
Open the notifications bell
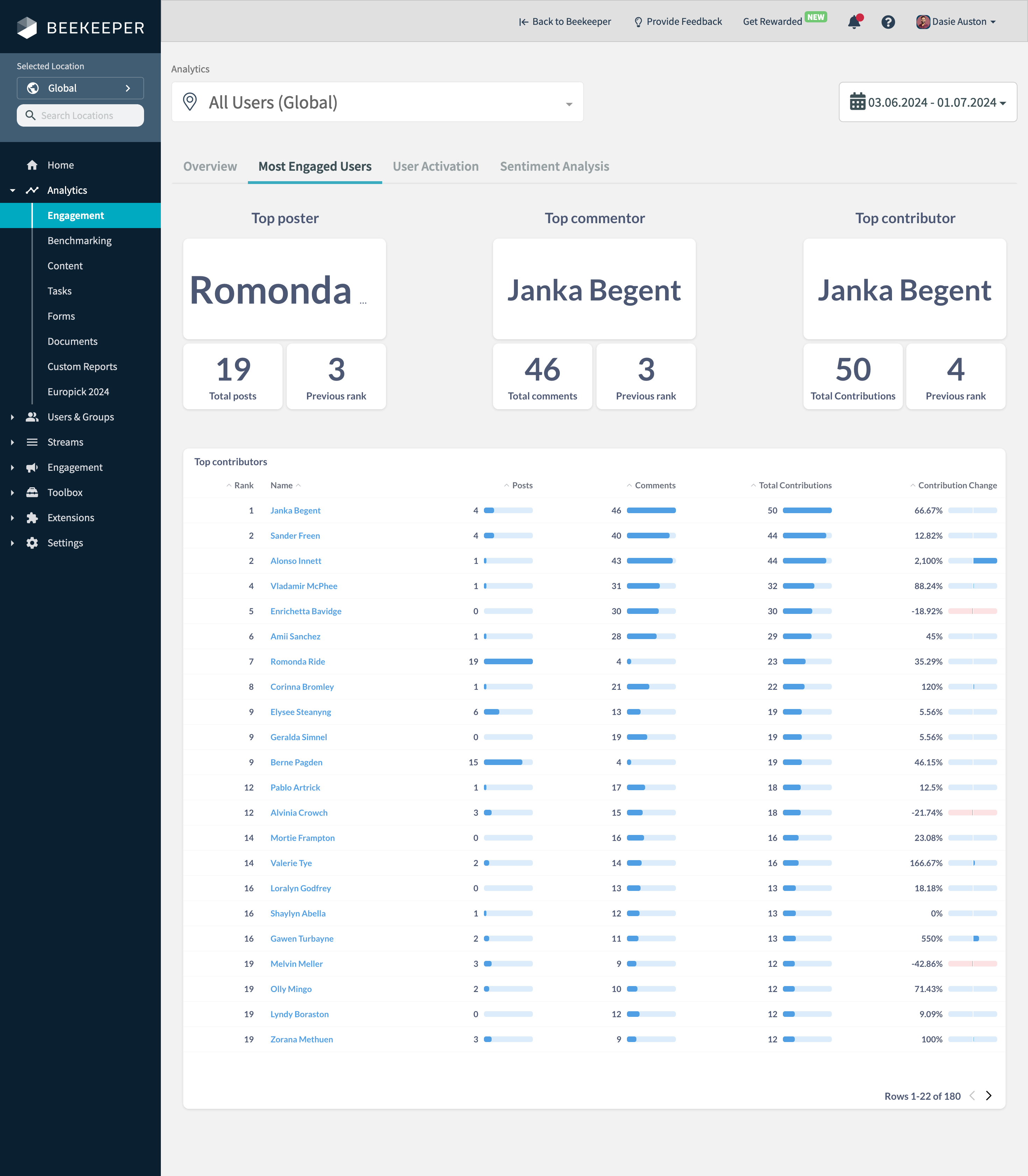tap(854, 22)
